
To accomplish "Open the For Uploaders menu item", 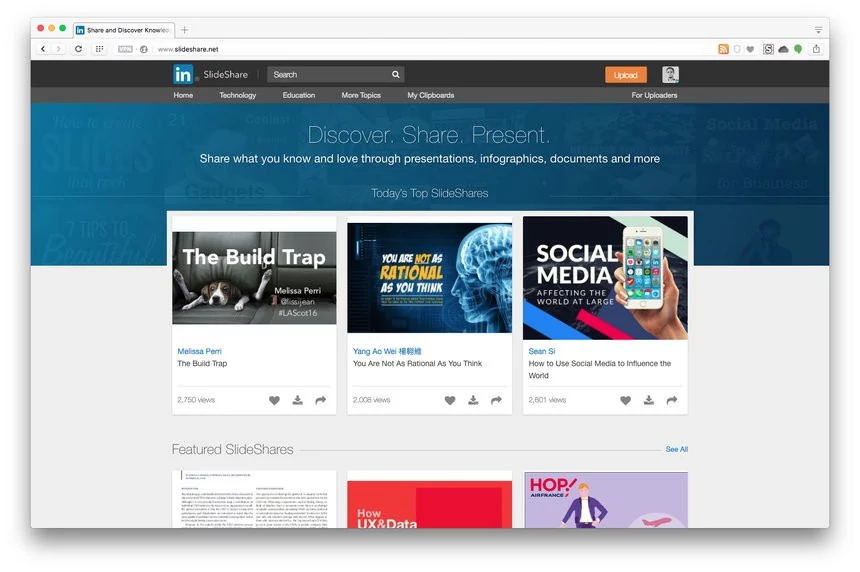I will click(x=654, y=95).
